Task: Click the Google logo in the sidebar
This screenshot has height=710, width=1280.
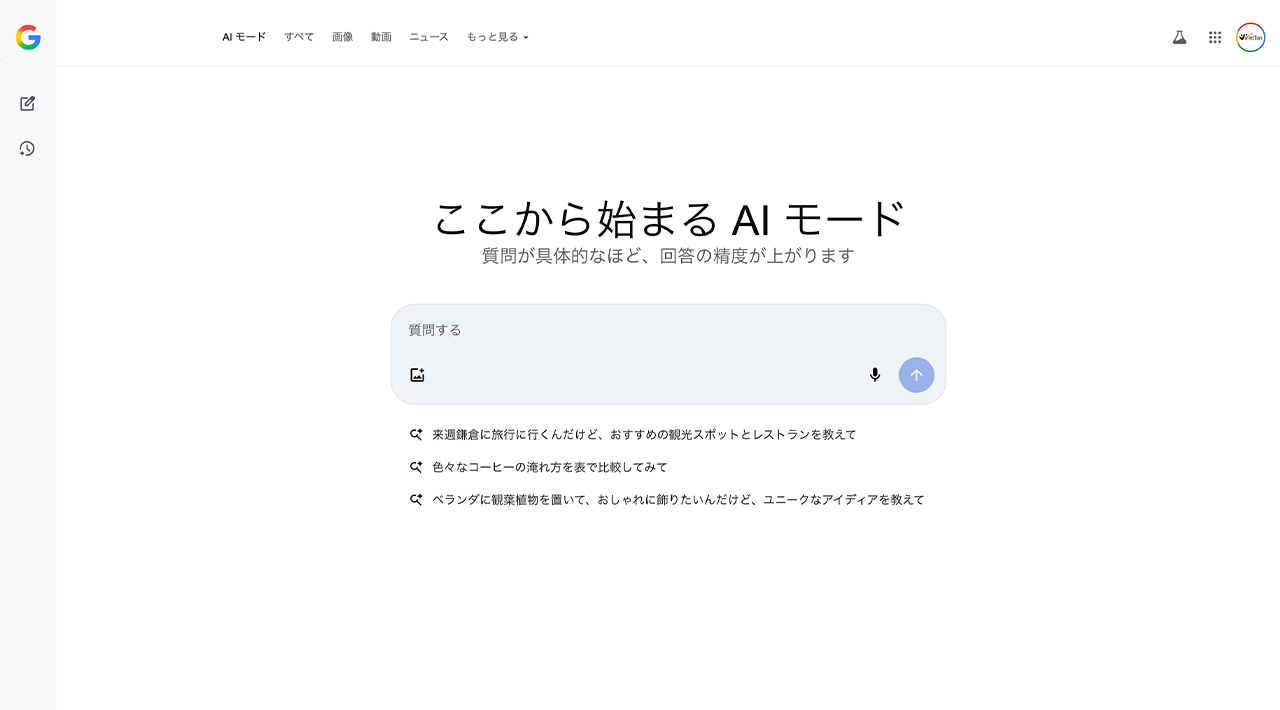Action: point(28,38)
